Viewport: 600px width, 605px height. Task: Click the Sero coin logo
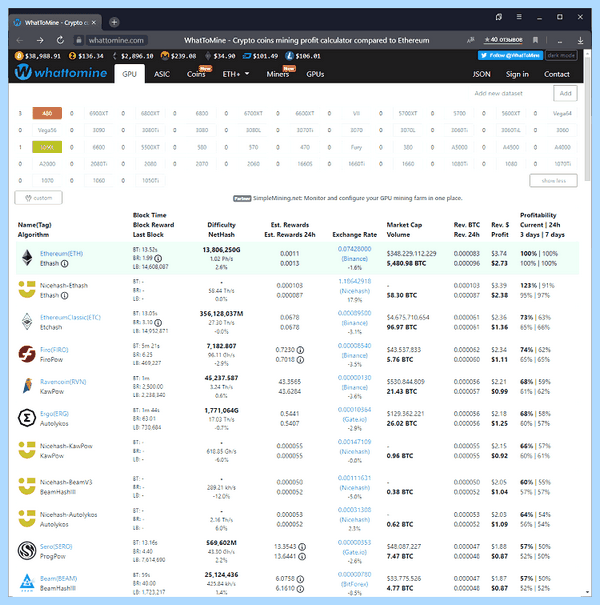[x=27, y=551]
